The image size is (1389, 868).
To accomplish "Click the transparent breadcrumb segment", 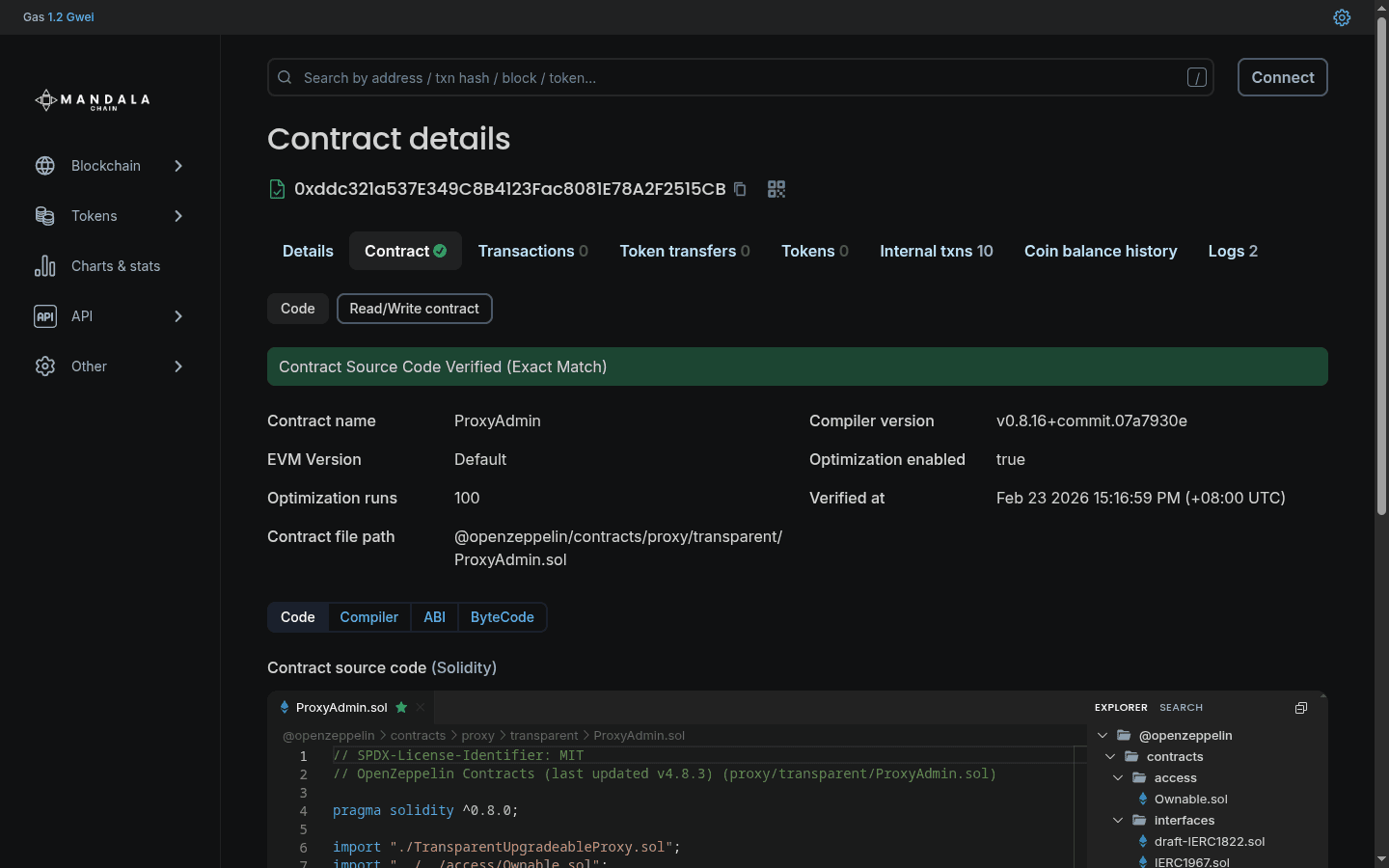I will tap(544, 735).
